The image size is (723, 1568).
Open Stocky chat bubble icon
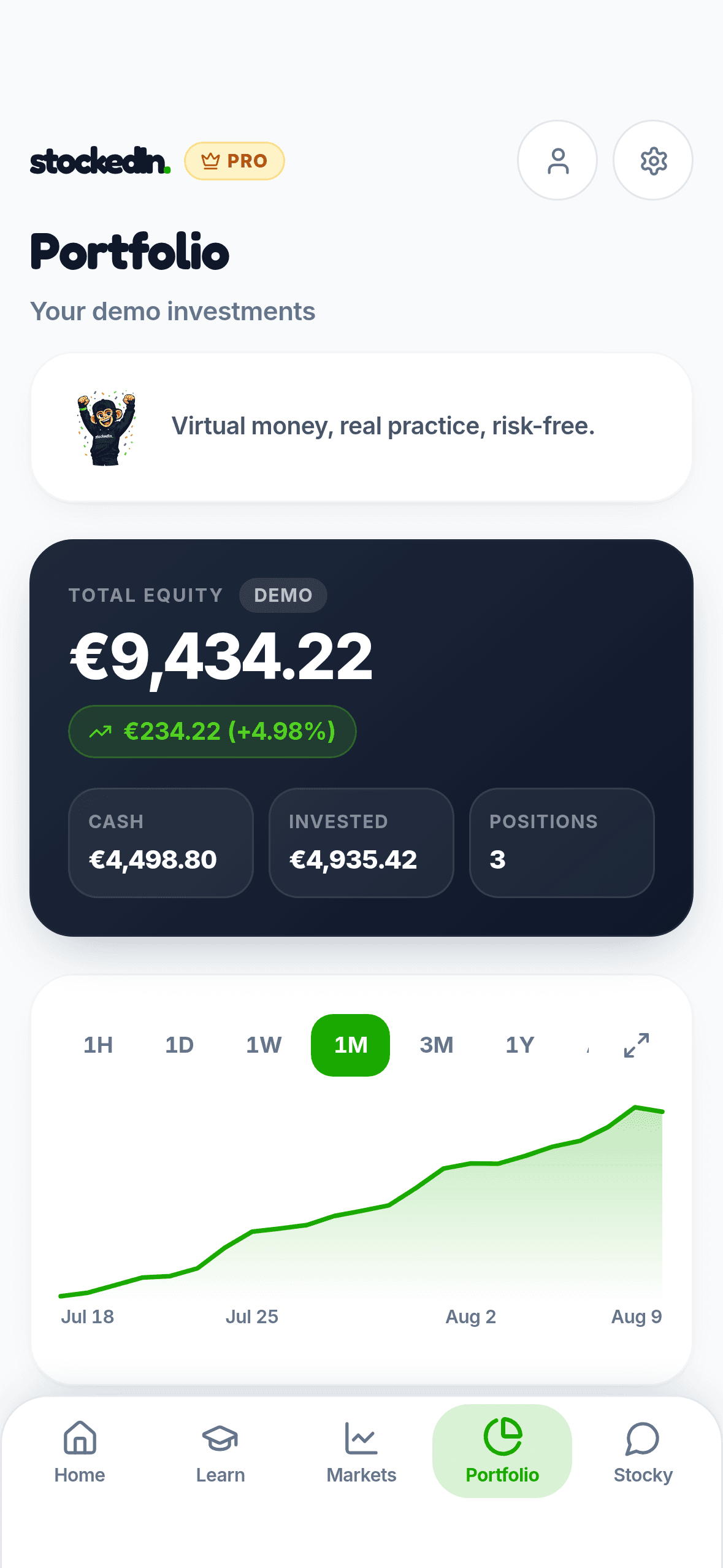[x=643, y=1438]
